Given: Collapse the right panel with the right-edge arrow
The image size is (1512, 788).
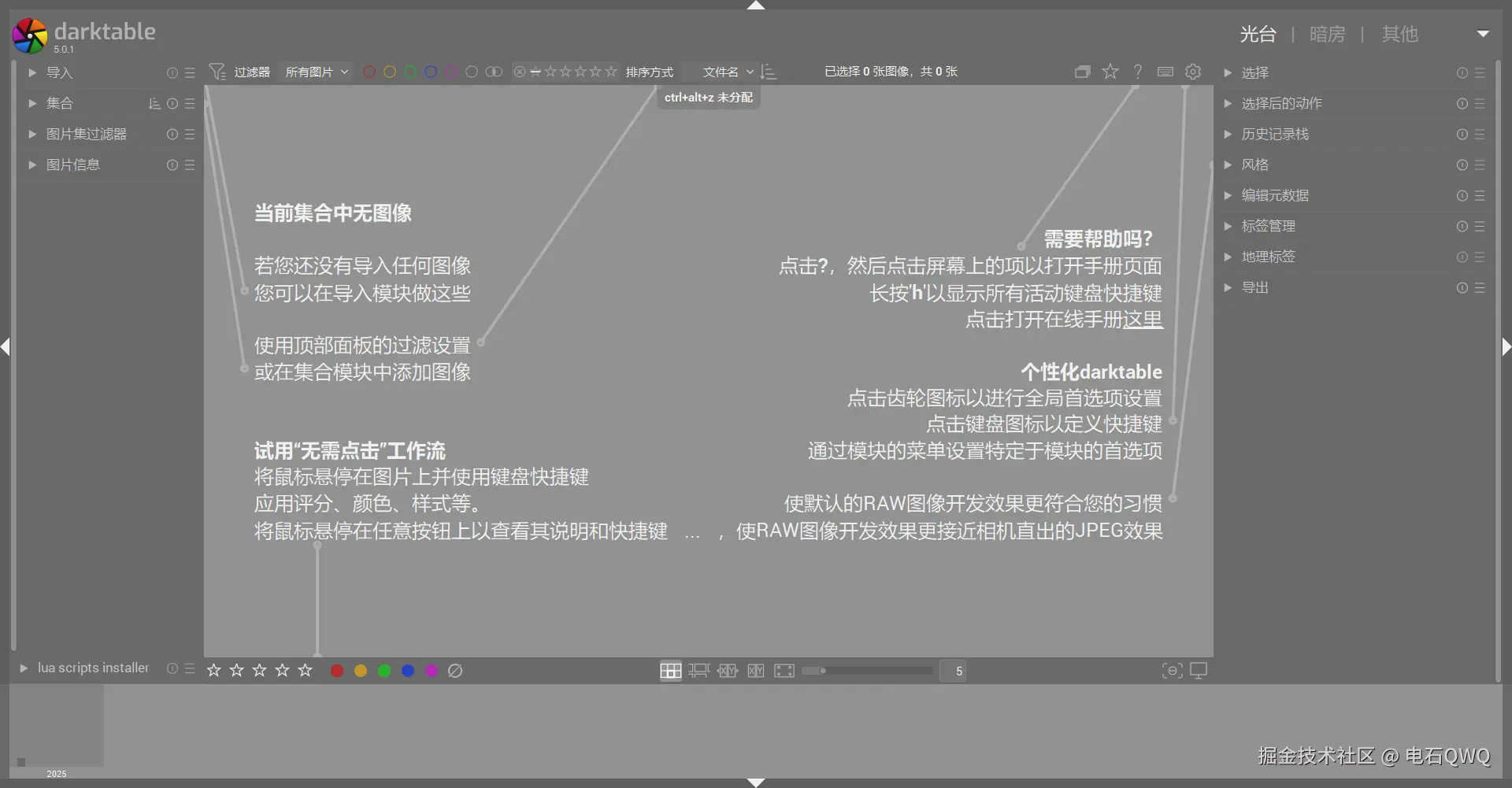Looking at the screenshot, I should [1506, 346].
